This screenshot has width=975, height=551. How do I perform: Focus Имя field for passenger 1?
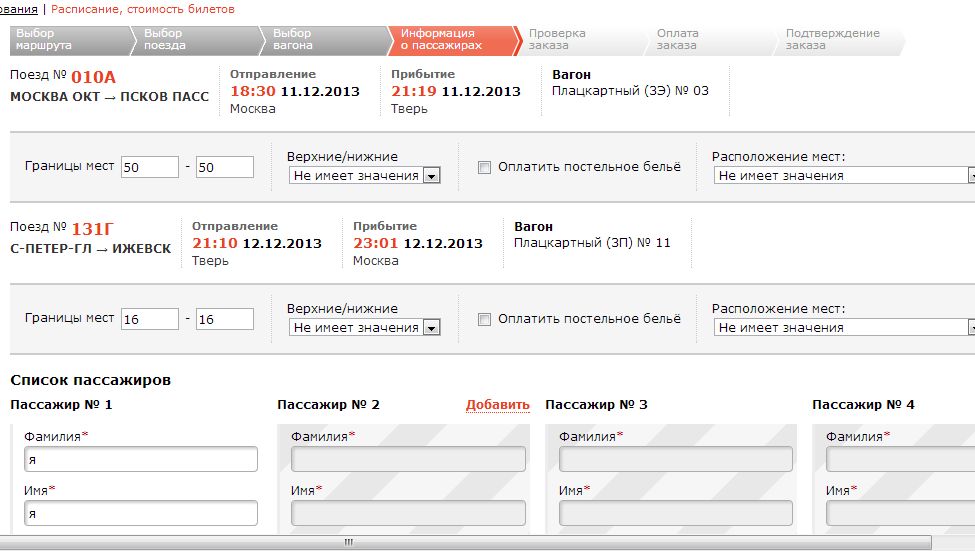coord(141,514)
